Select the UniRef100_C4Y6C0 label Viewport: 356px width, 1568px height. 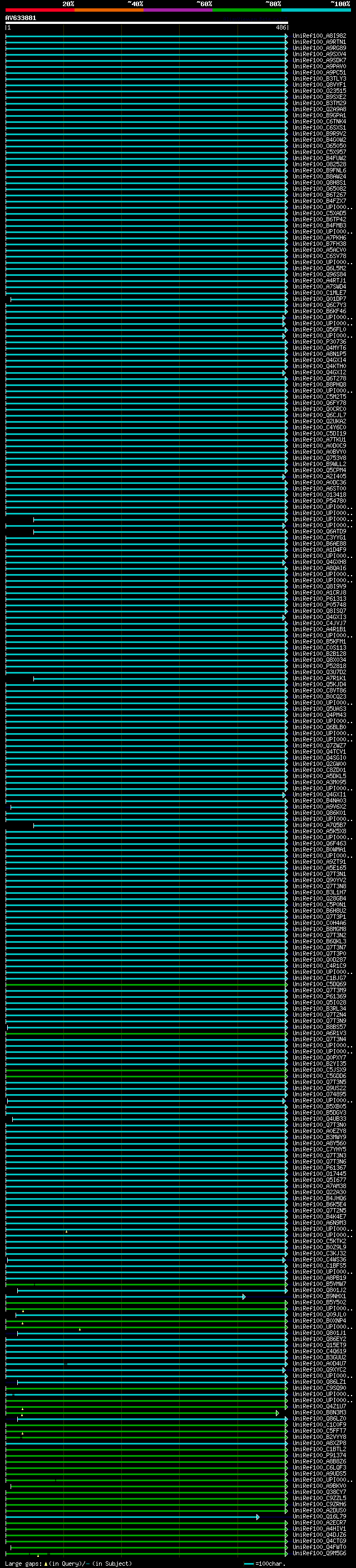tap(319, 427)
